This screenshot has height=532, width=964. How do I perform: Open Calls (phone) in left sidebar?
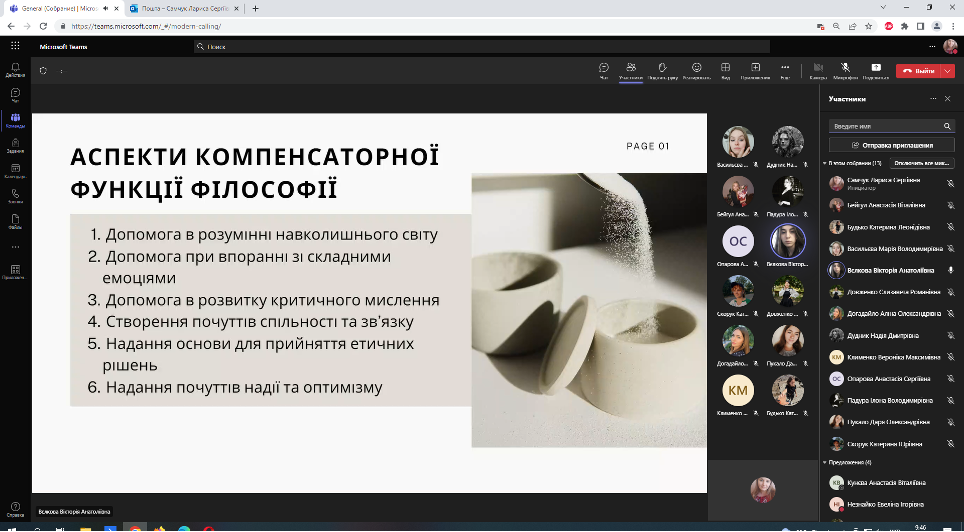coord(15,196)
